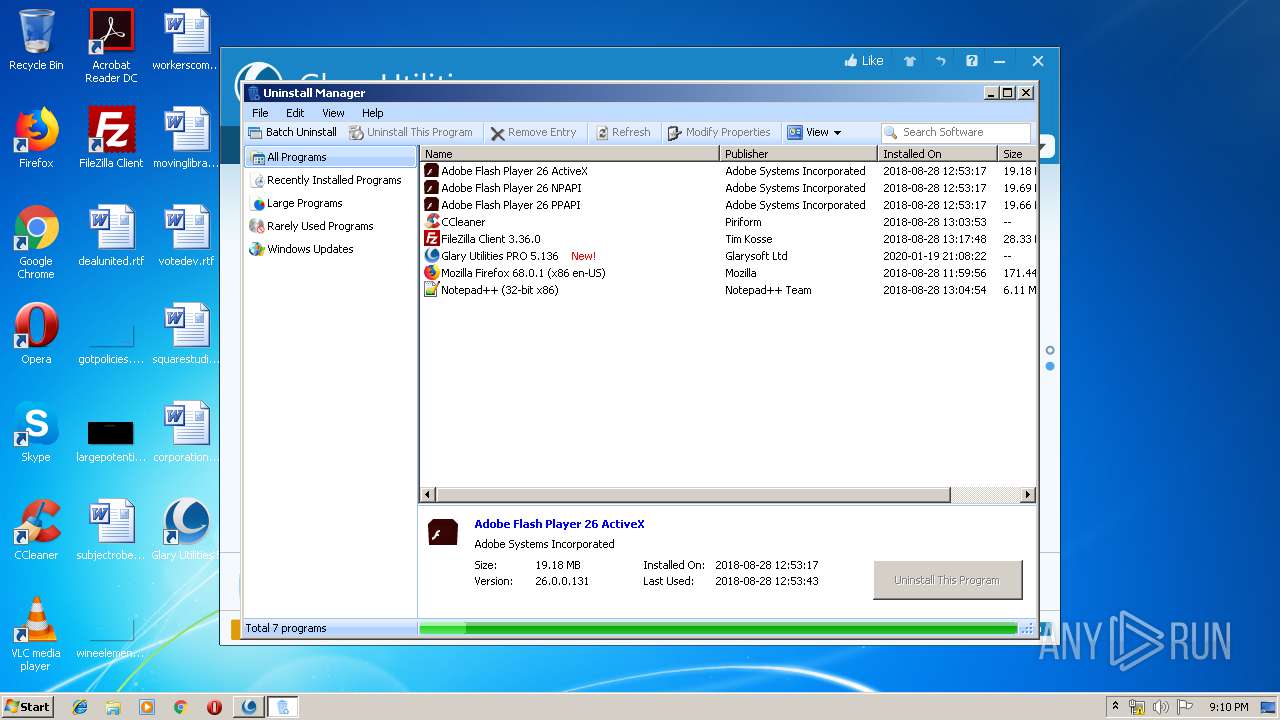Click Chrome icon in taskbar
The width and height of the screenshot is (1280, 720).
180,707
